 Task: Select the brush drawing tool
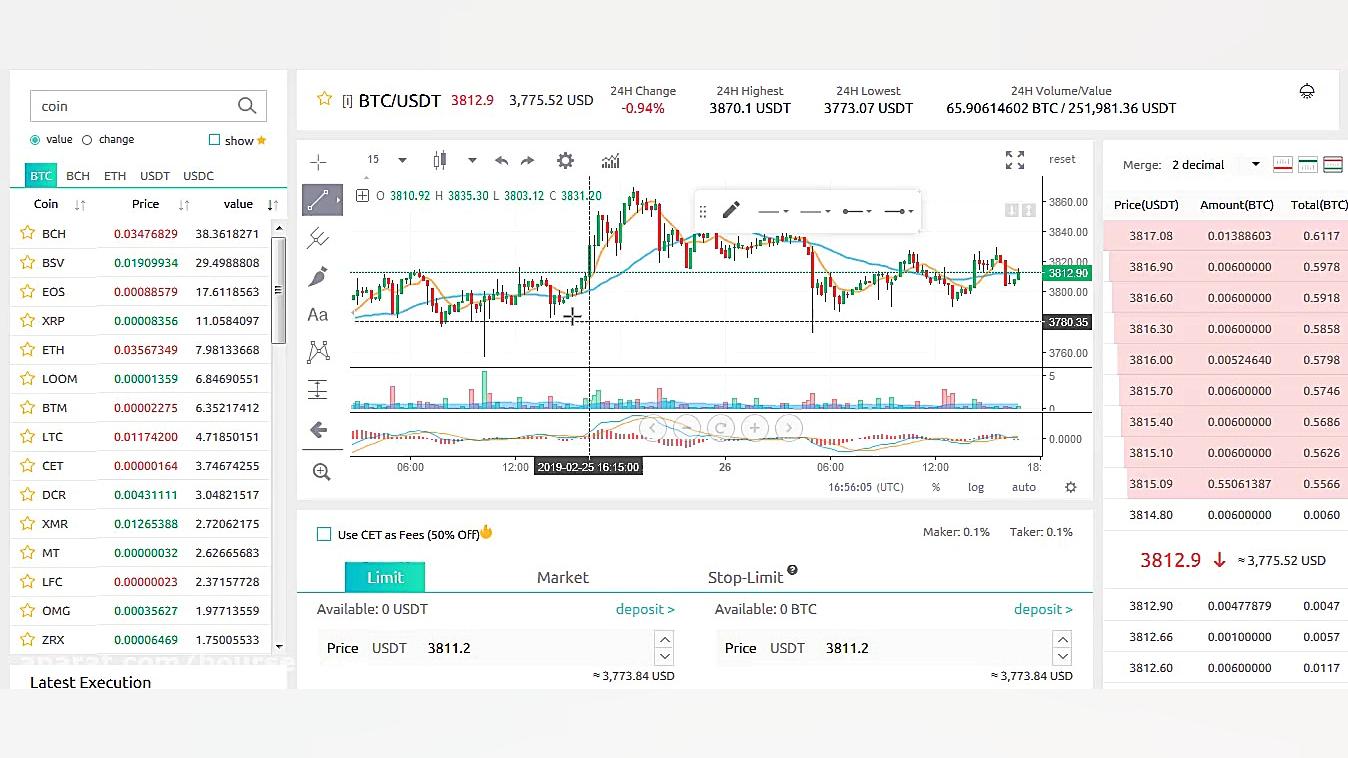click(318, 276)
